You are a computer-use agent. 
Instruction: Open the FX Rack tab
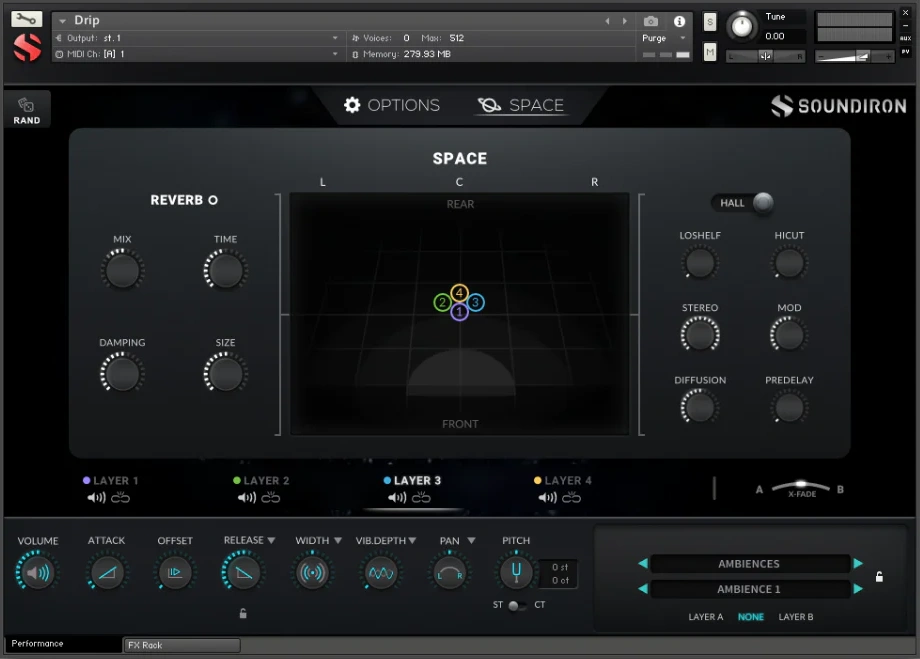click(181, 645)
